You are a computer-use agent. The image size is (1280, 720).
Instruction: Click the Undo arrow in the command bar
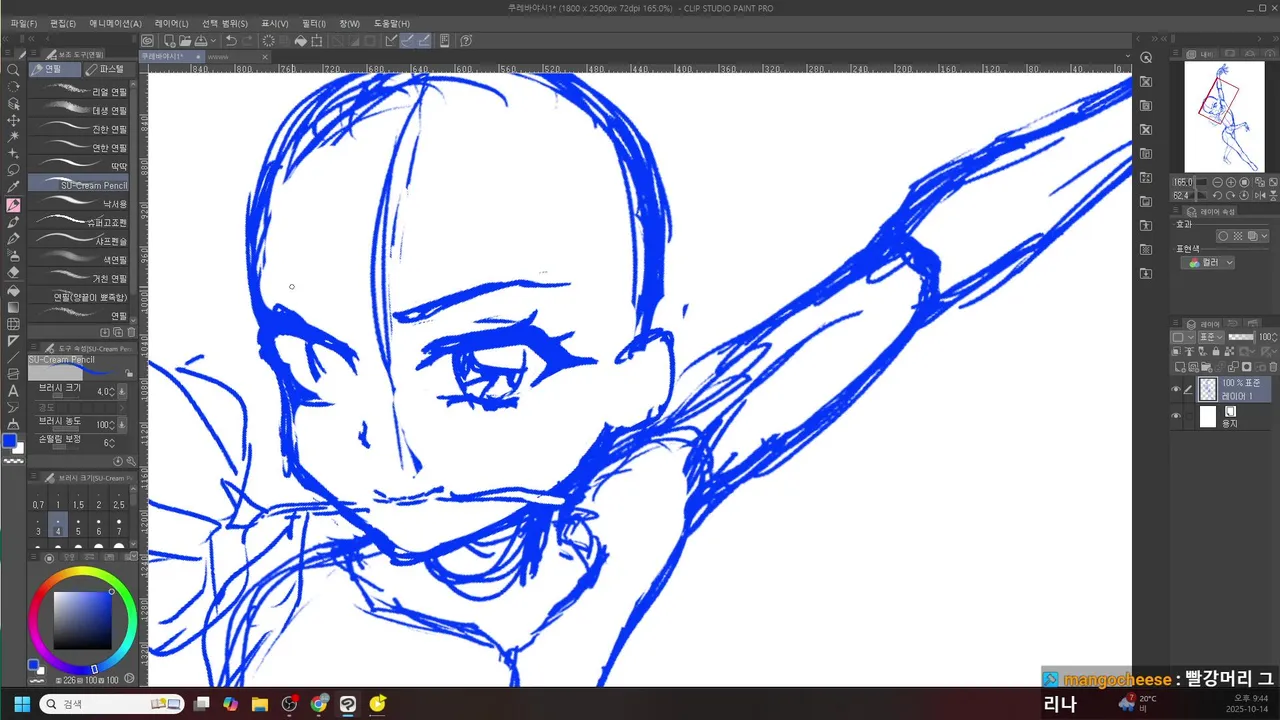point(231,41)
